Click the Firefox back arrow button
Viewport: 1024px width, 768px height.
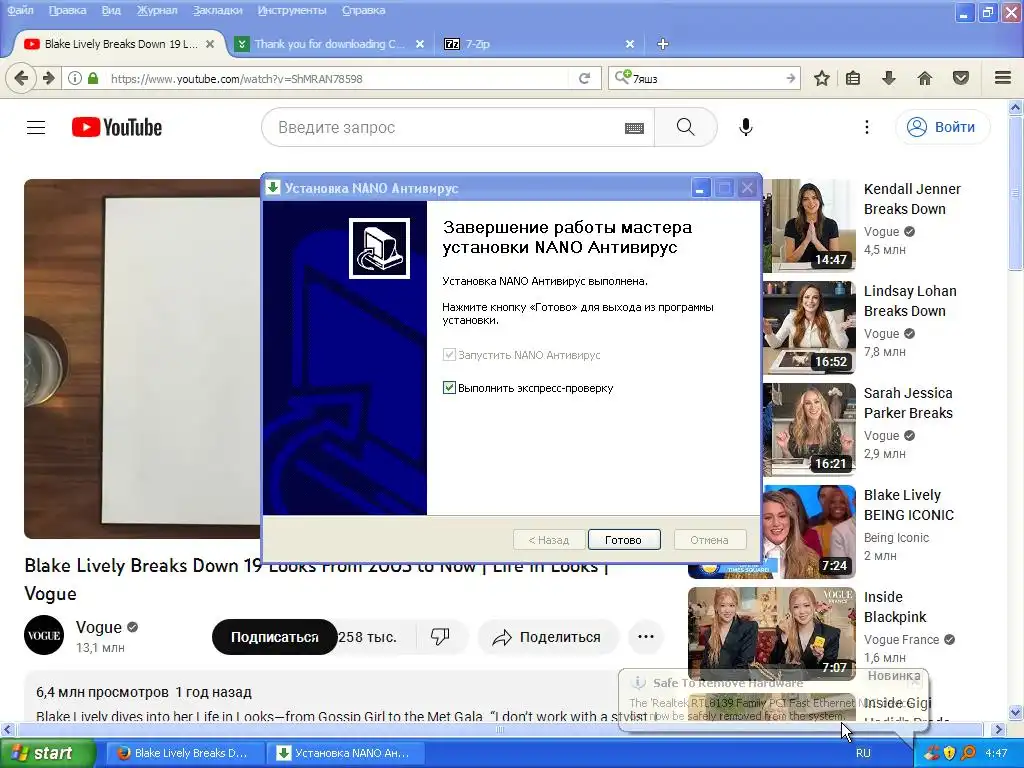click(x=21, y=78)
